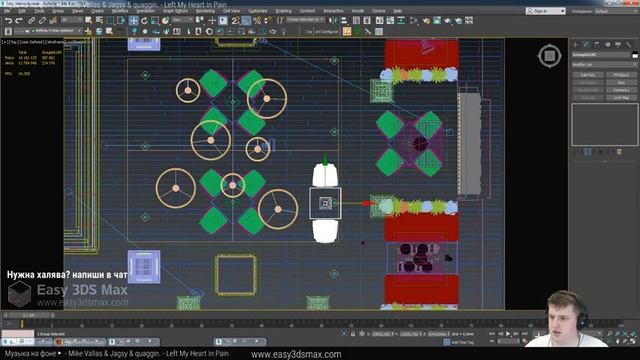Activate the Select and Move tool
Screen dimensions: 640x360
tap(133, 20)
